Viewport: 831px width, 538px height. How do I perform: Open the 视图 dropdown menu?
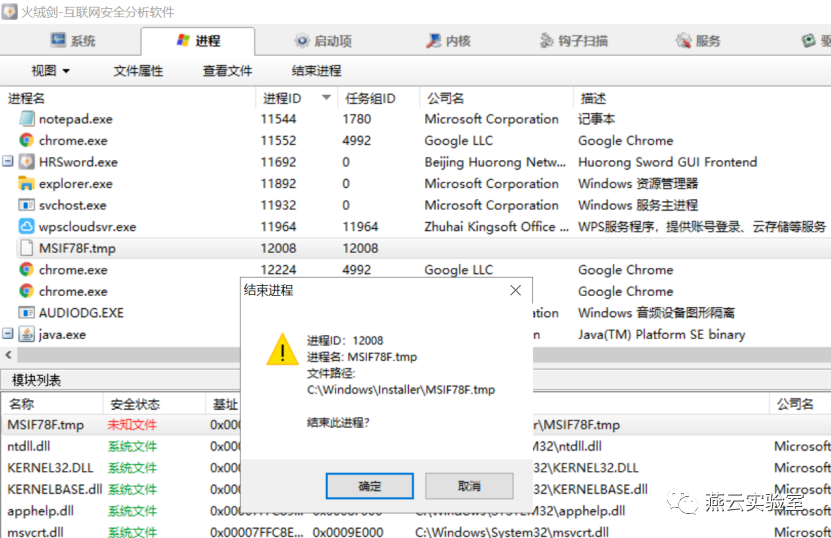[x=50, y=70]
